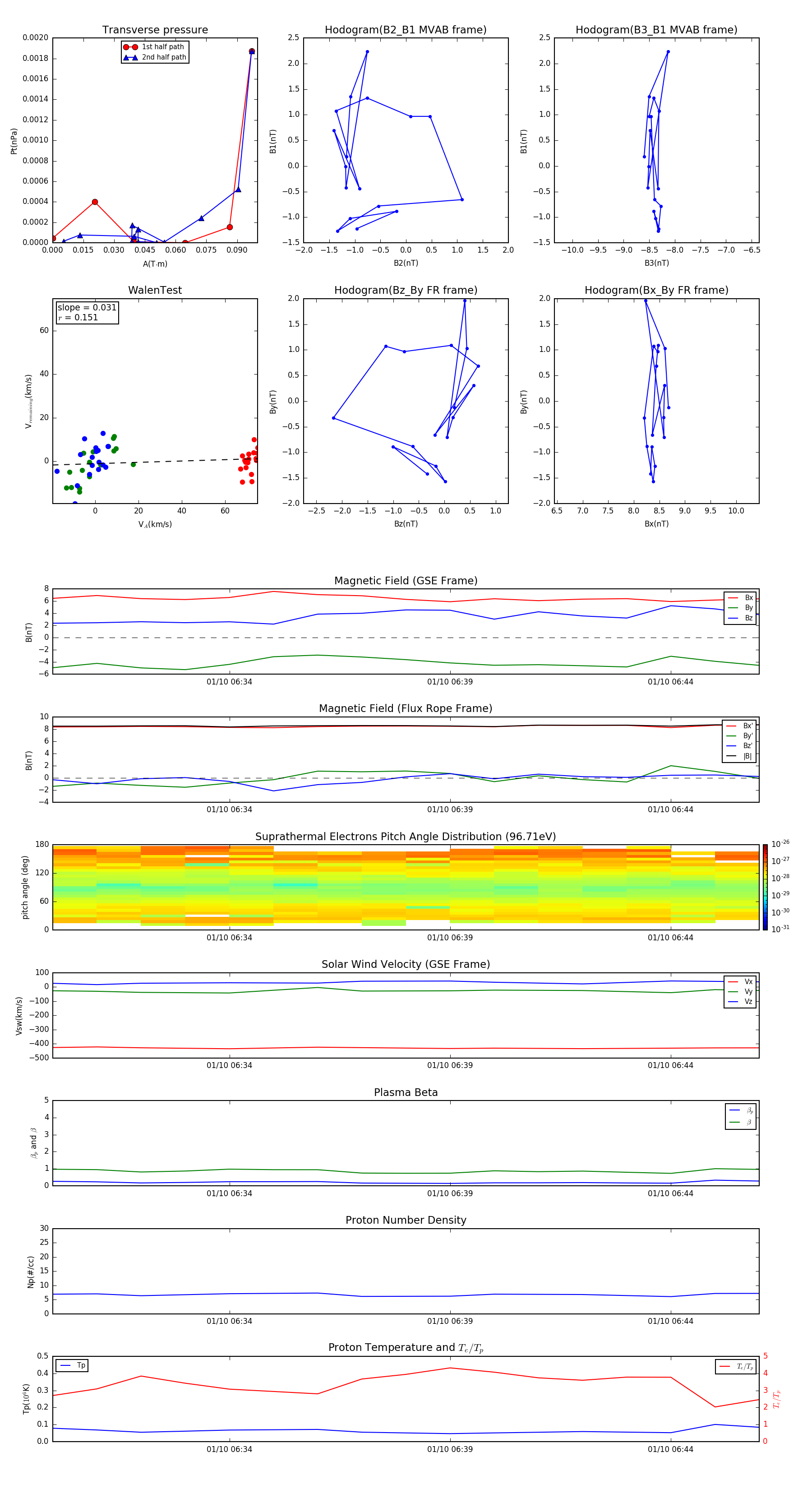Click the 'Solar Wind Velocity (GSE Frame)' title
The width and height of the screenshot is (812, 1489).
406,964
